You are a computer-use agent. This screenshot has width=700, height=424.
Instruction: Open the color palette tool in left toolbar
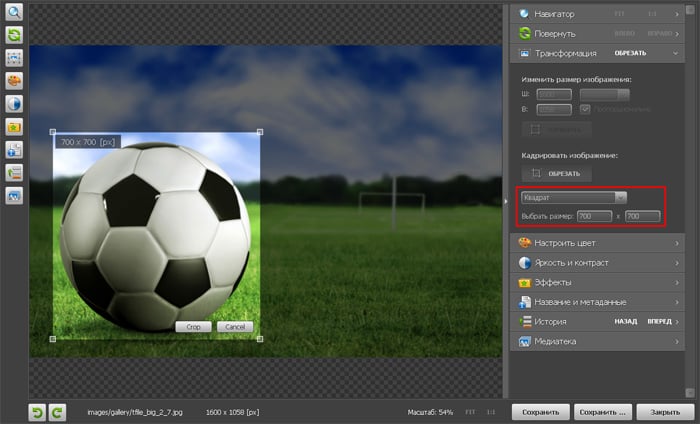click(15, 81)
